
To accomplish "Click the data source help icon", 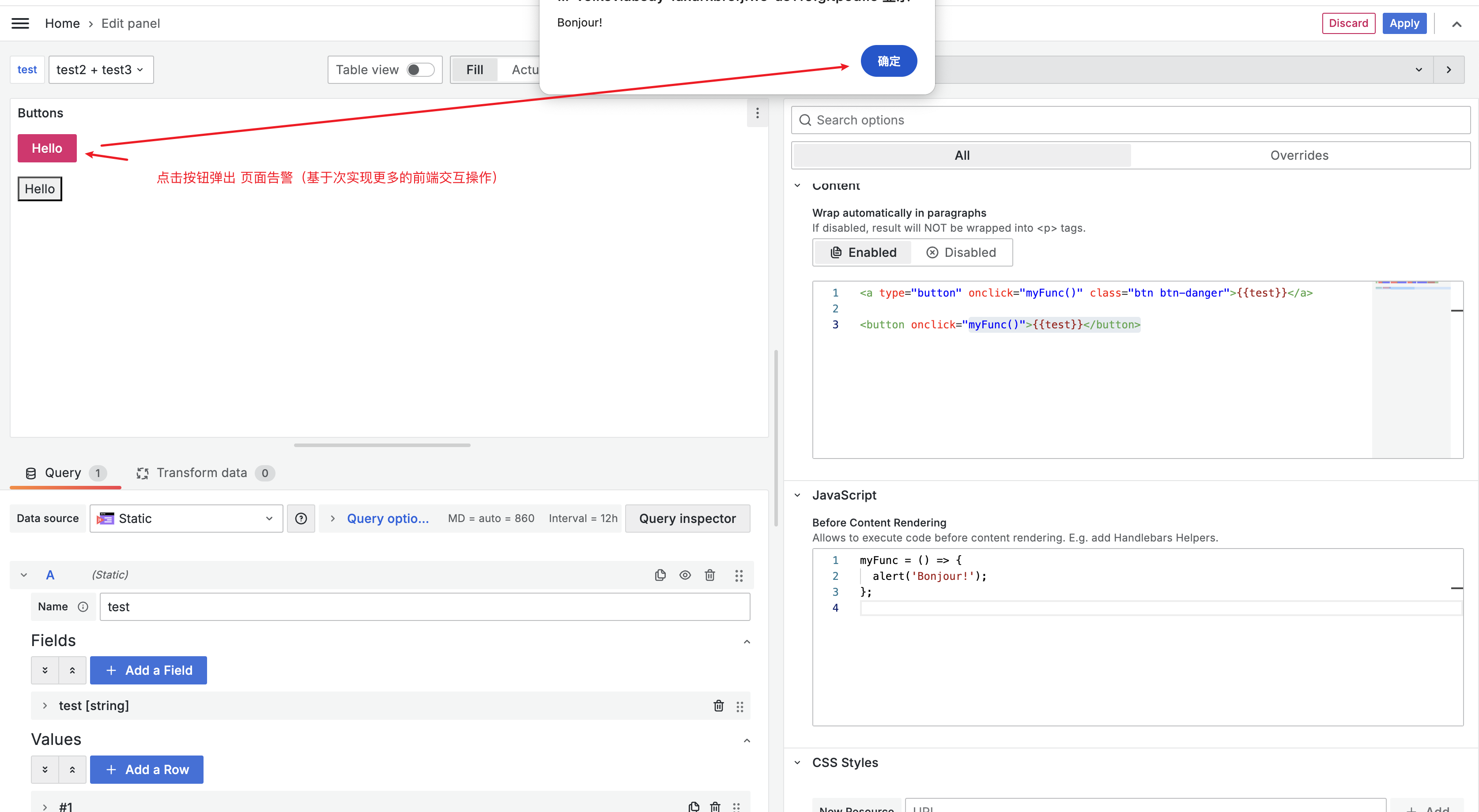I will 301,519.
